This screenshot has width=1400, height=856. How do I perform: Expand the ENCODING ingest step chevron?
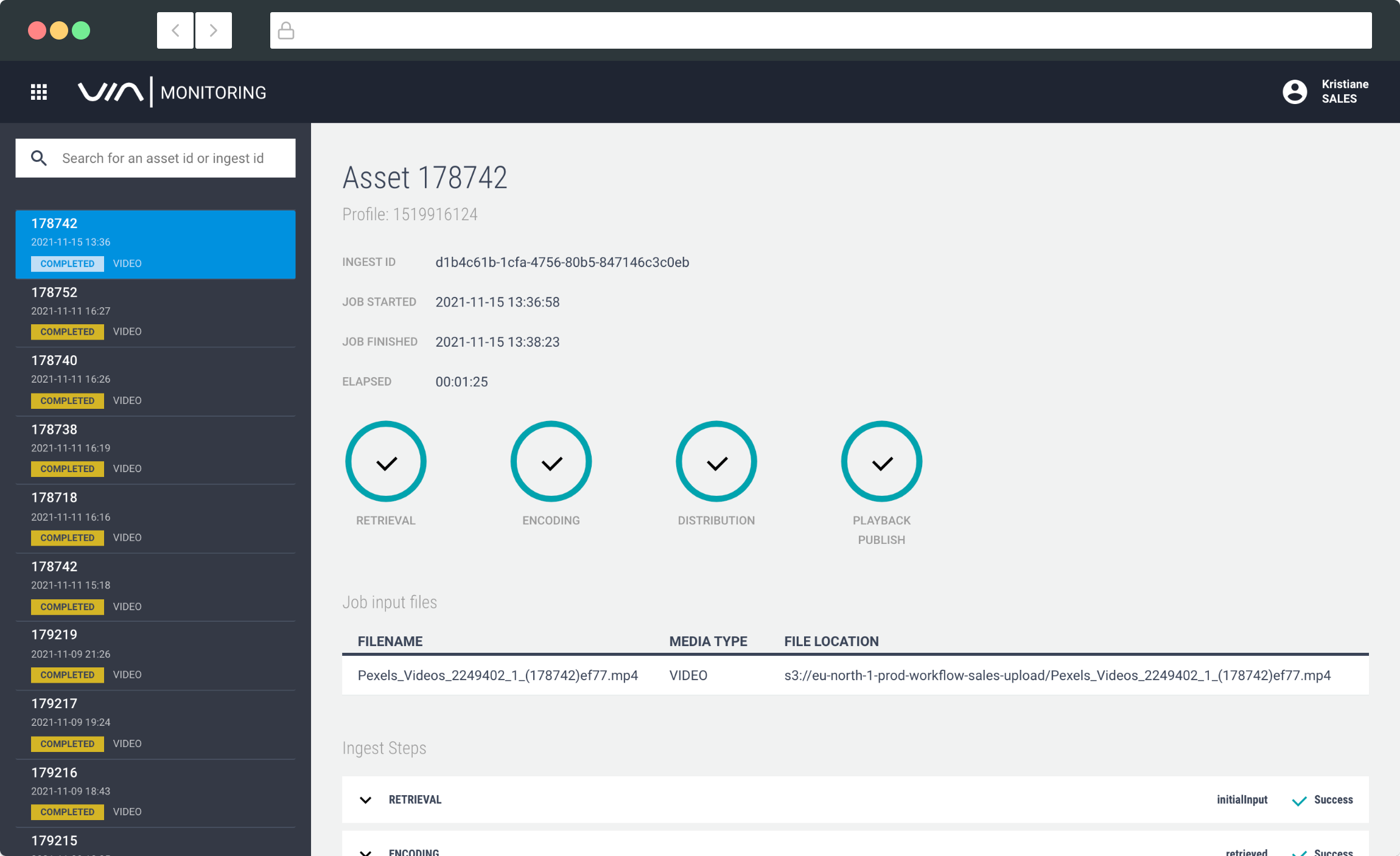[x=366, y=852]
